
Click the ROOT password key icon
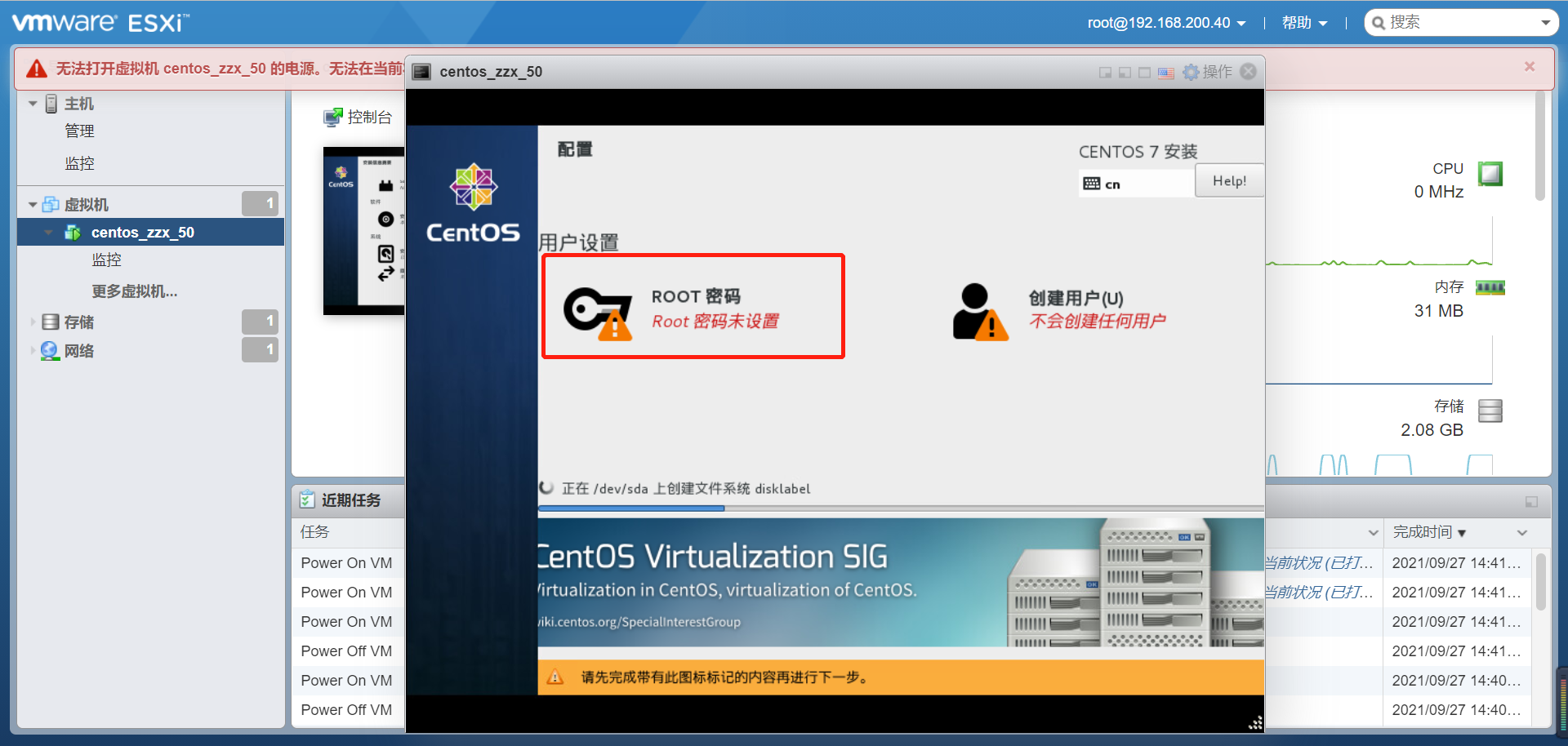[598, 313]
